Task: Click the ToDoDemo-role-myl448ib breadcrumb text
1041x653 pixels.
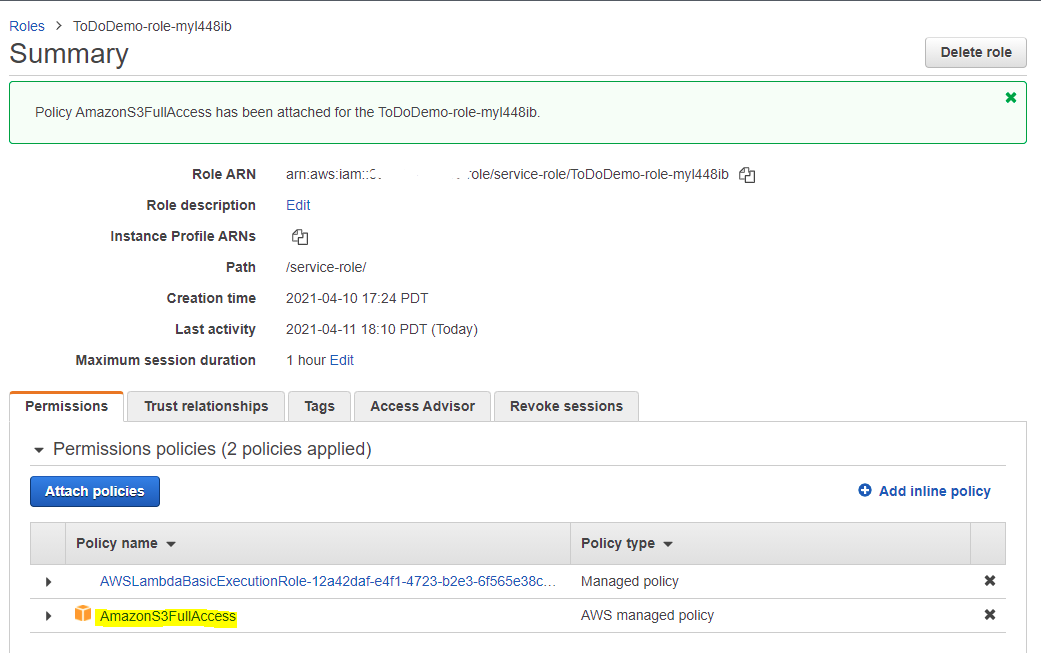Action: coord(152,26)
